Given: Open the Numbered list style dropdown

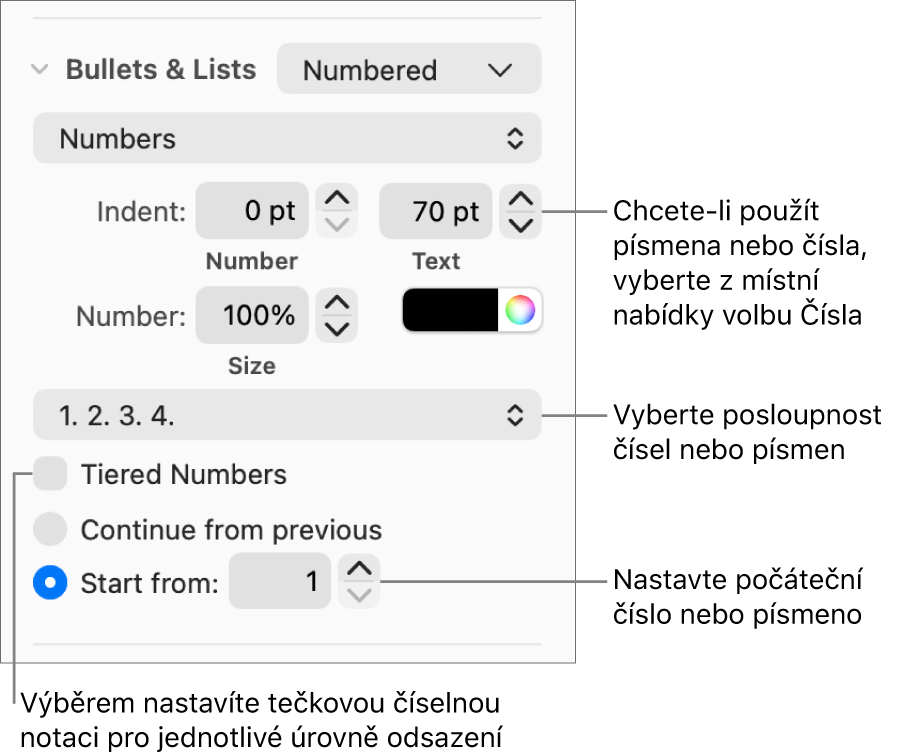Looking at the screenshot, I should (x=408, y=70).
